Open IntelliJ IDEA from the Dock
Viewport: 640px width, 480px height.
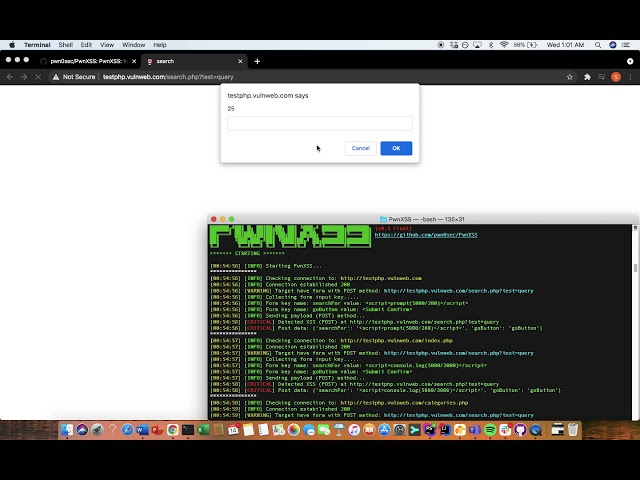point(445,430)
